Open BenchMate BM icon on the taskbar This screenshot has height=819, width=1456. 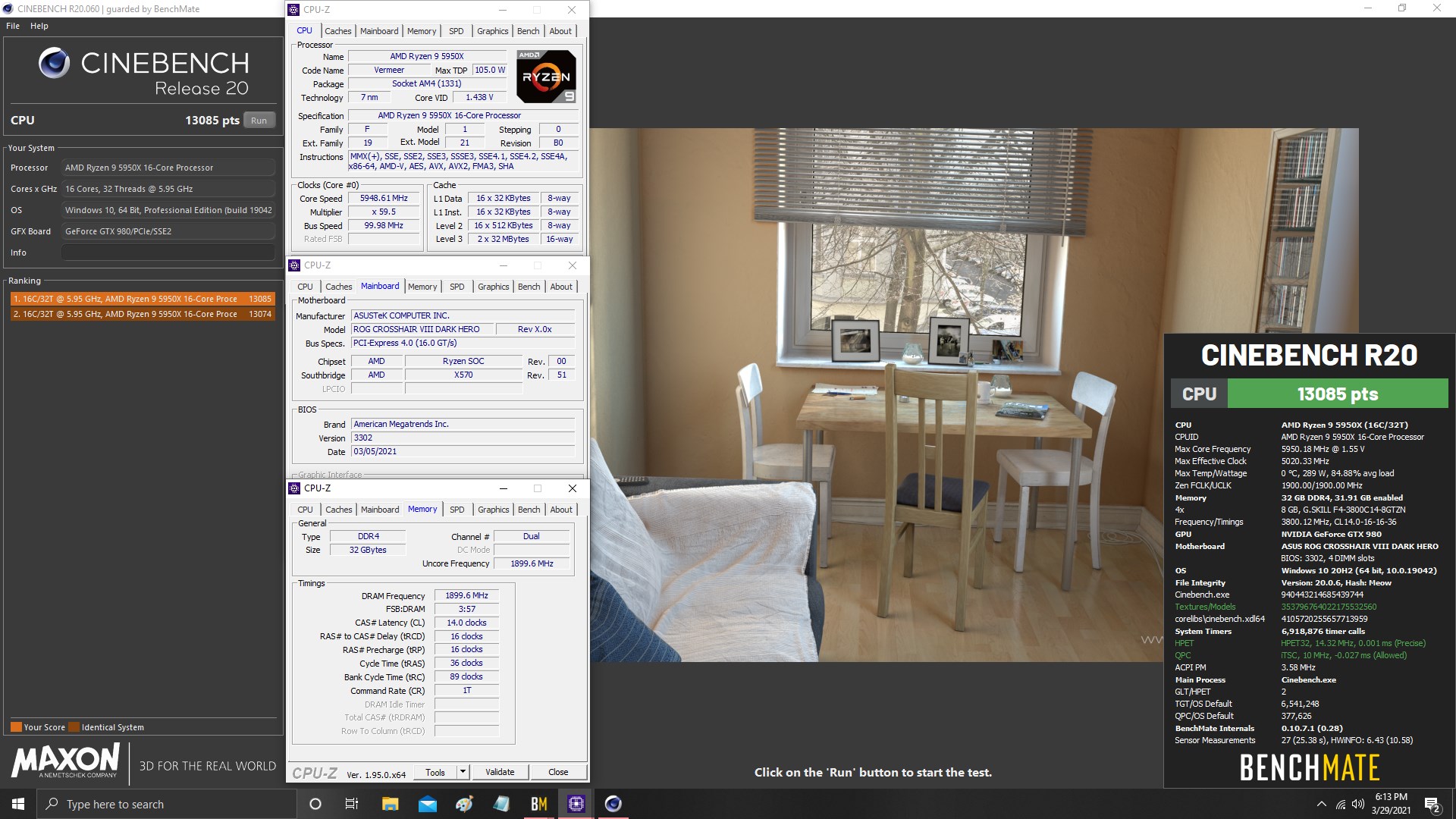[539, 804]
